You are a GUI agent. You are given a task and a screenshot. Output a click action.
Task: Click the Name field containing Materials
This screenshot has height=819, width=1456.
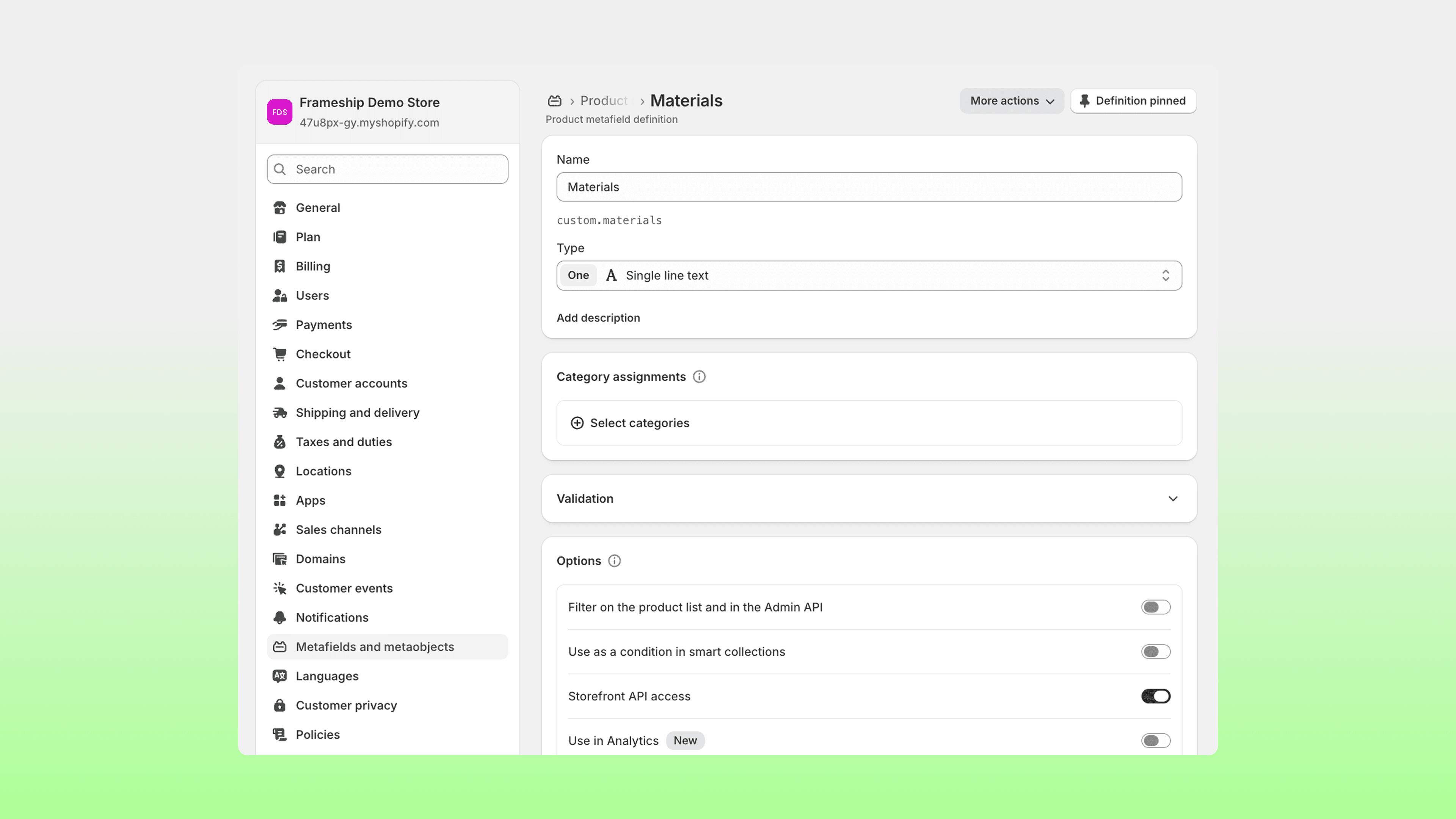click(869, 187)
